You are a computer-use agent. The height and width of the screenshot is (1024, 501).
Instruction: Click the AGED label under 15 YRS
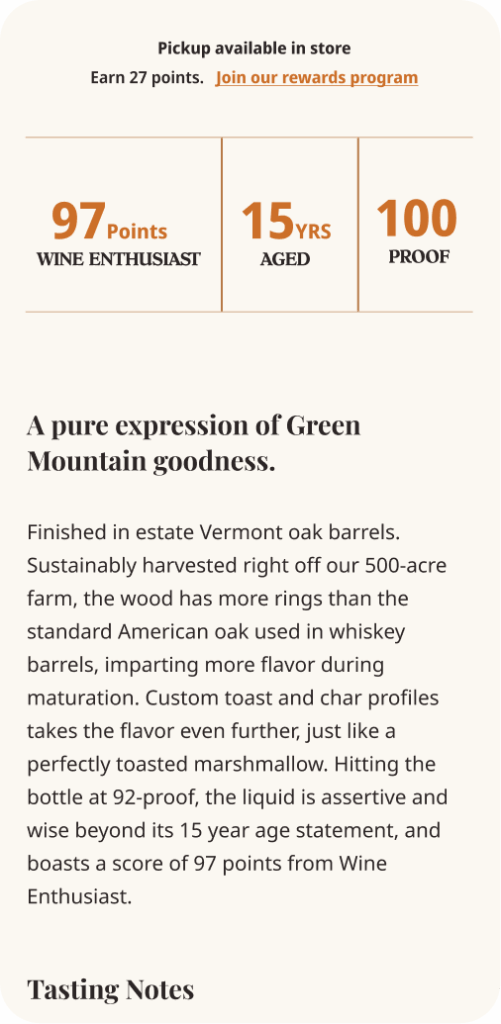coord(285,259)
